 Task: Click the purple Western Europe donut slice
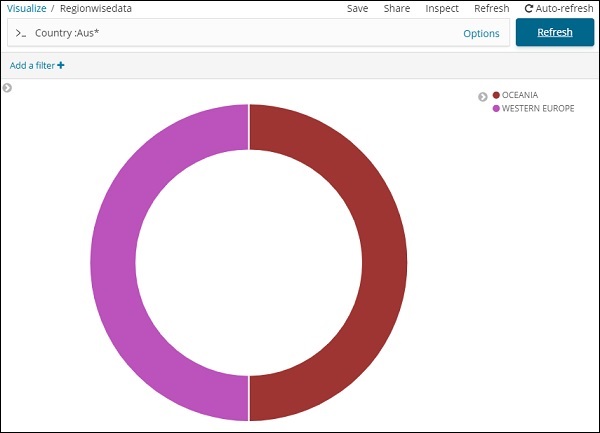pos(114,262)
